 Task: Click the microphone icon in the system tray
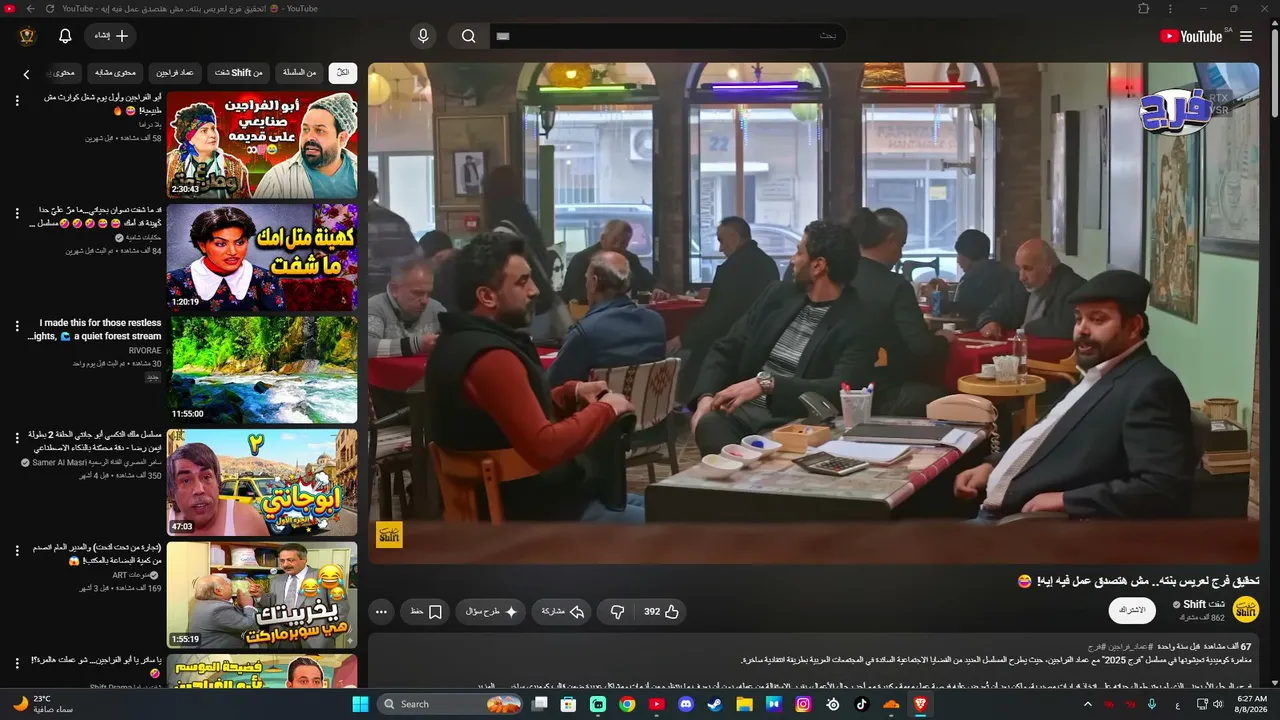click(1152, 704)
